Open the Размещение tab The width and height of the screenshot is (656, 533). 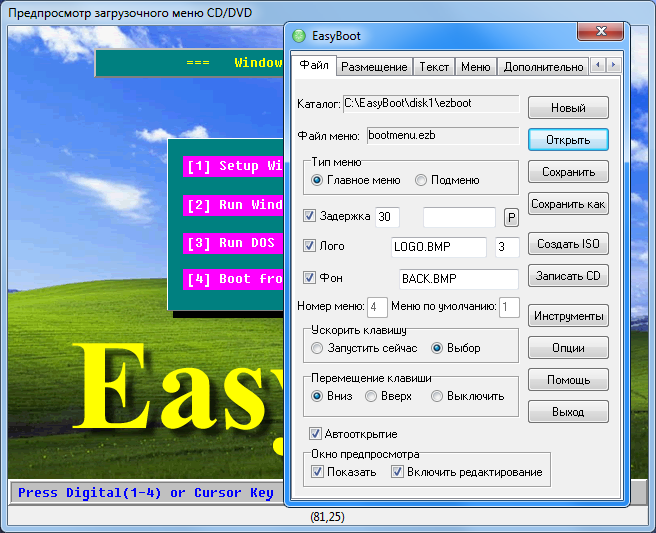click(374, 67)
